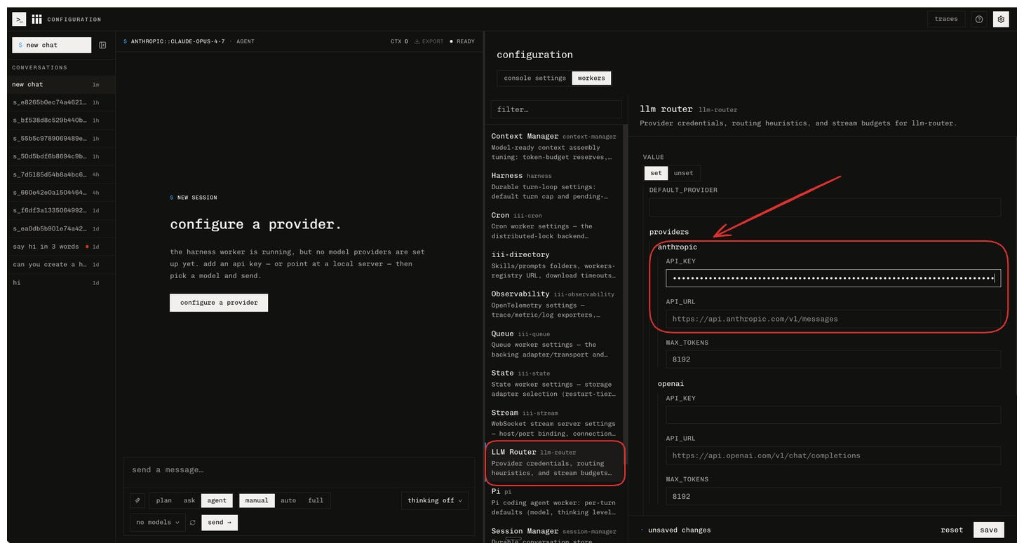Refresh the models list icon
Image resolution: width=1024 pixels, height=550 pixels.
(192, 523)
